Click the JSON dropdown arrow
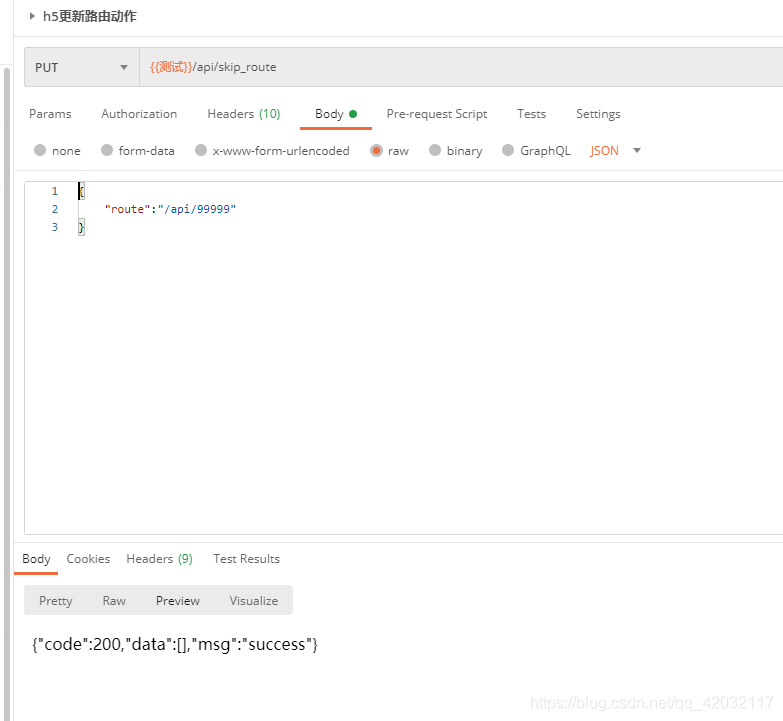Viewport: 783px width, 721px height. (637, 150)
